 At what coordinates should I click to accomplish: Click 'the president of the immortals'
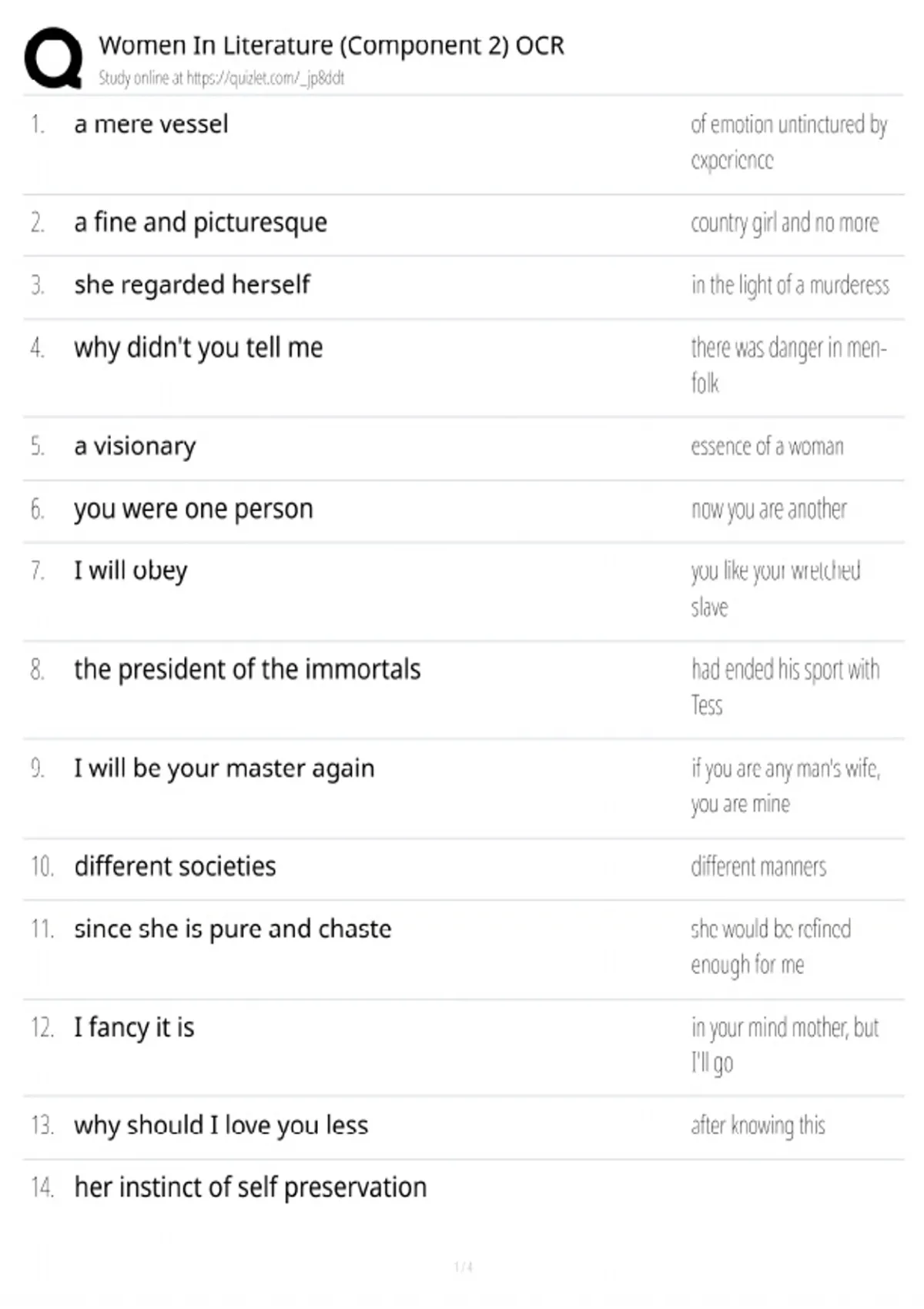(247, 669)
